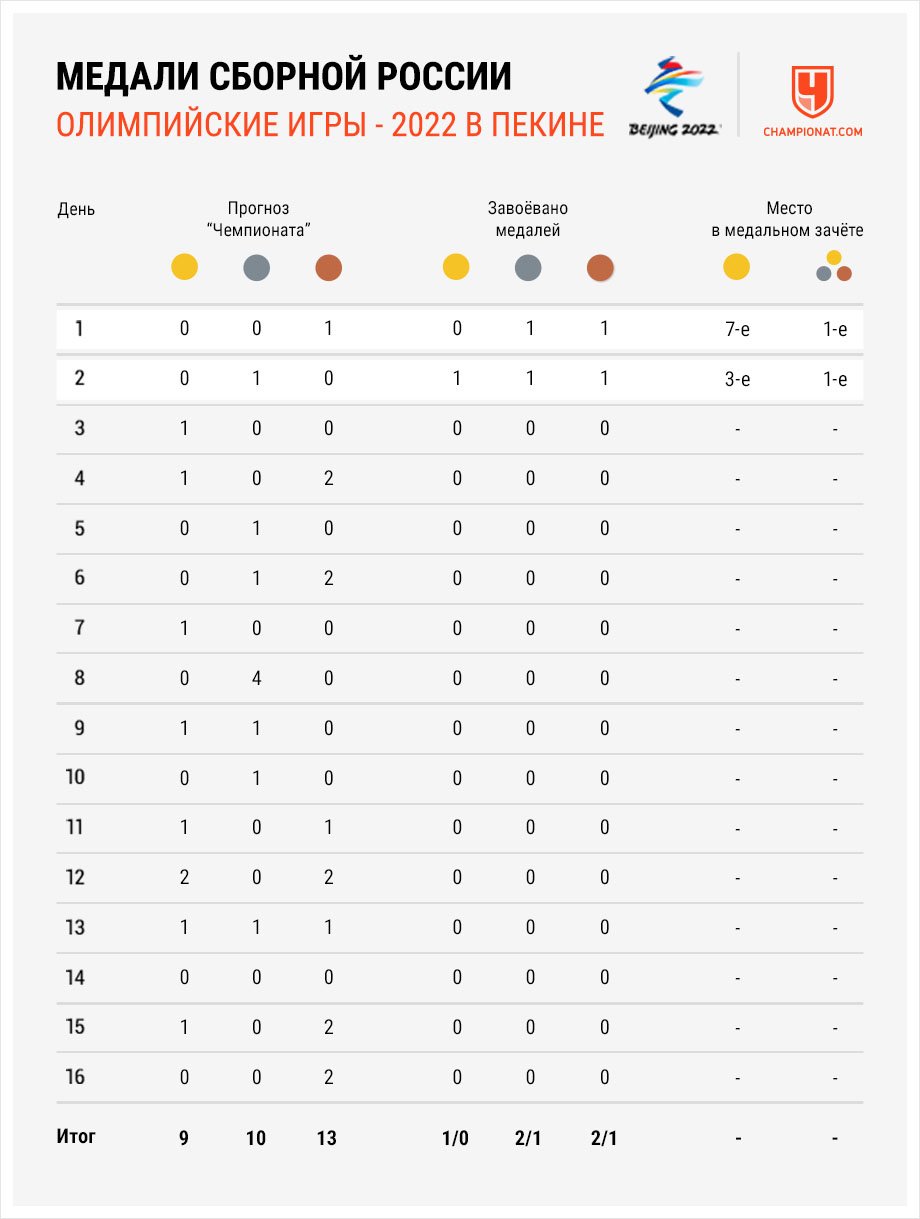Click gold medal icon under Место в медальном зачёте
Viewport: 920px width, 1219px height.
(736, 268)
